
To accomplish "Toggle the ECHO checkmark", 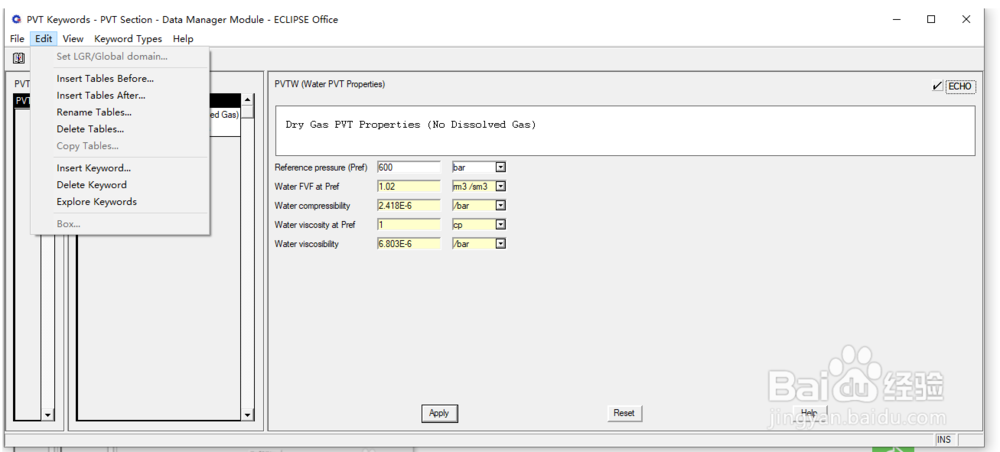I will (x=937, y=86).
